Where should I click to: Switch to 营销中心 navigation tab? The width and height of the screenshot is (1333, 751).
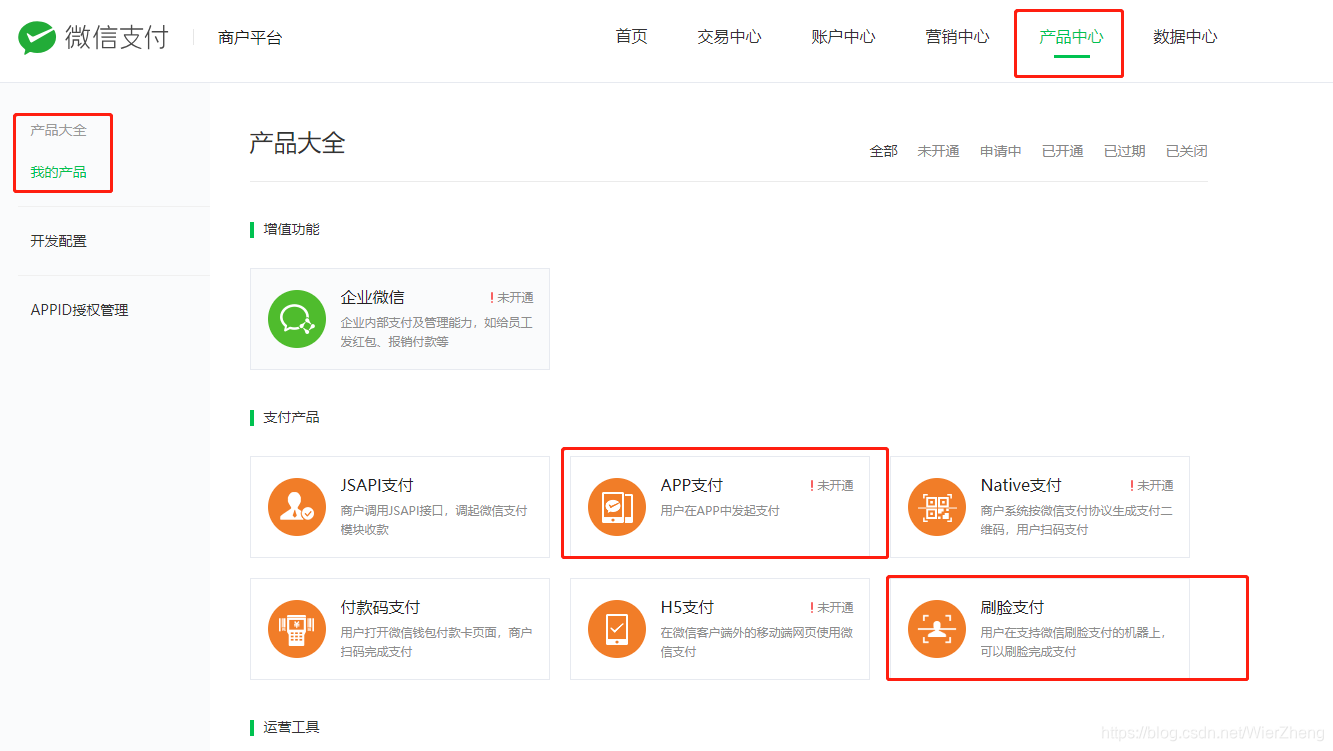click(957, 37)
